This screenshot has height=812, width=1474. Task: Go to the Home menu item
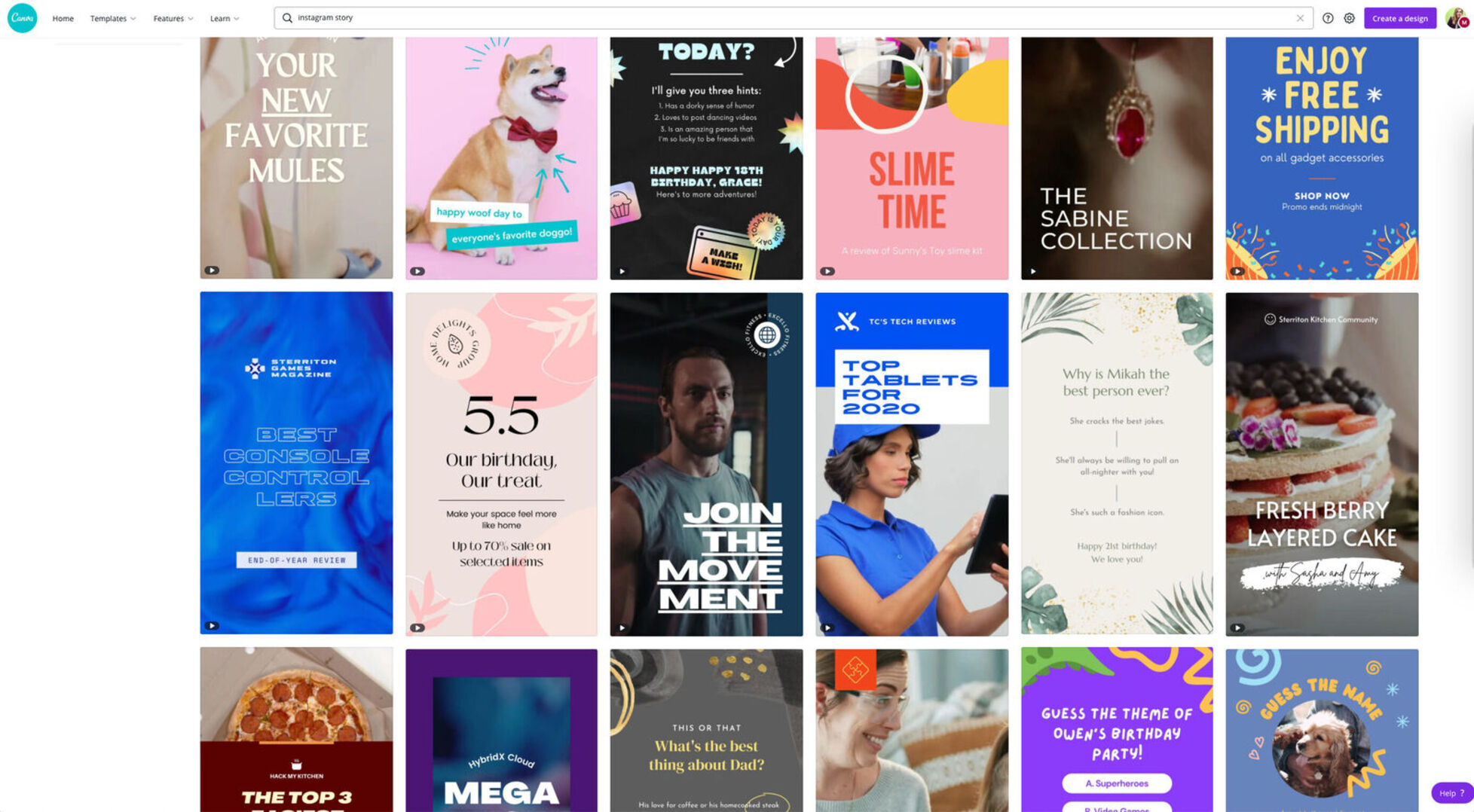click(63, 18)
